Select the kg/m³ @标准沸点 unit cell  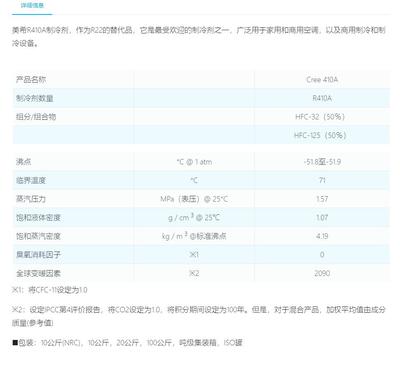point(194,236)
